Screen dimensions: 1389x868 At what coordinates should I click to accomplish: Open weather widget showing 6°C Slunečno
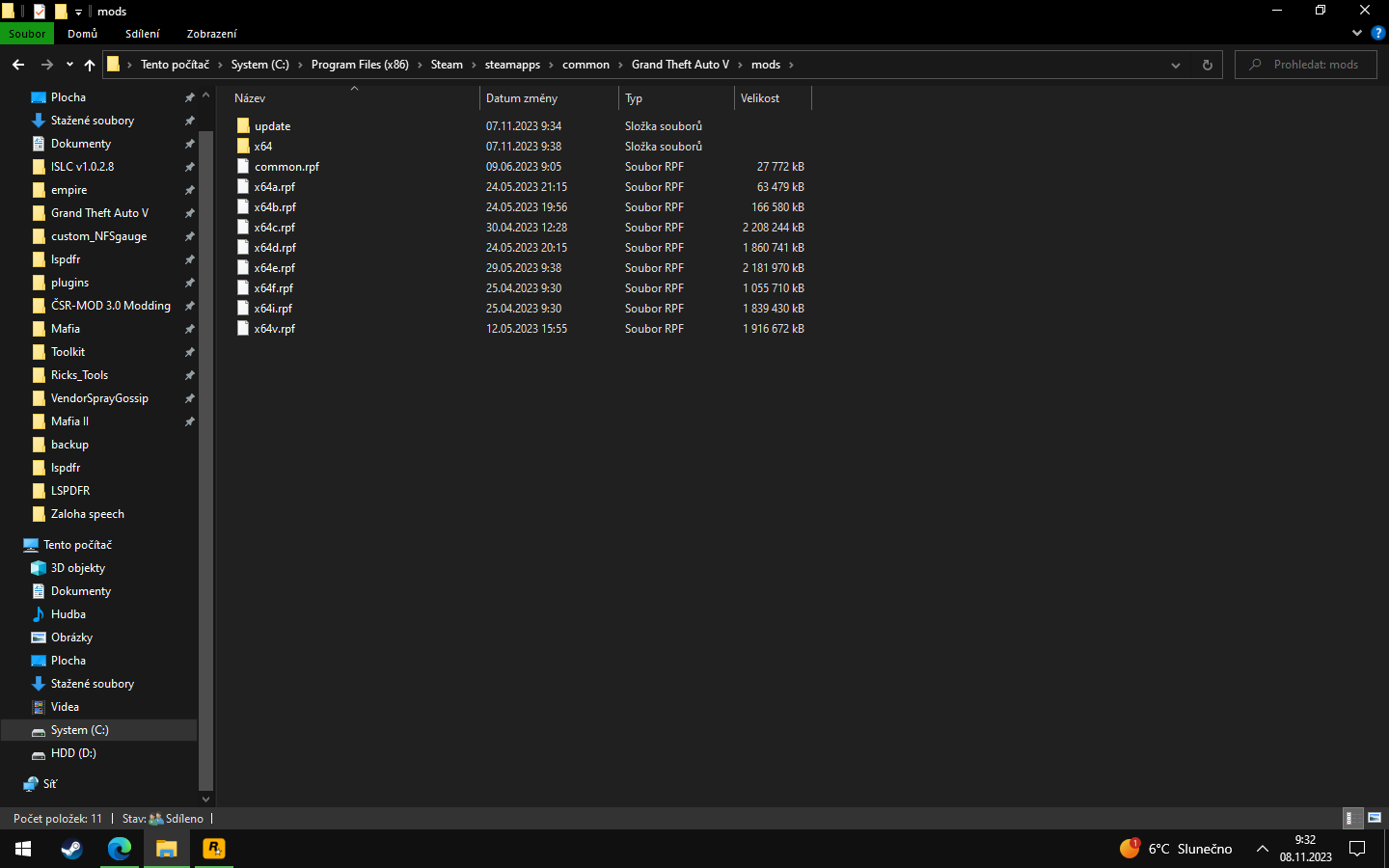(1176, 849)
